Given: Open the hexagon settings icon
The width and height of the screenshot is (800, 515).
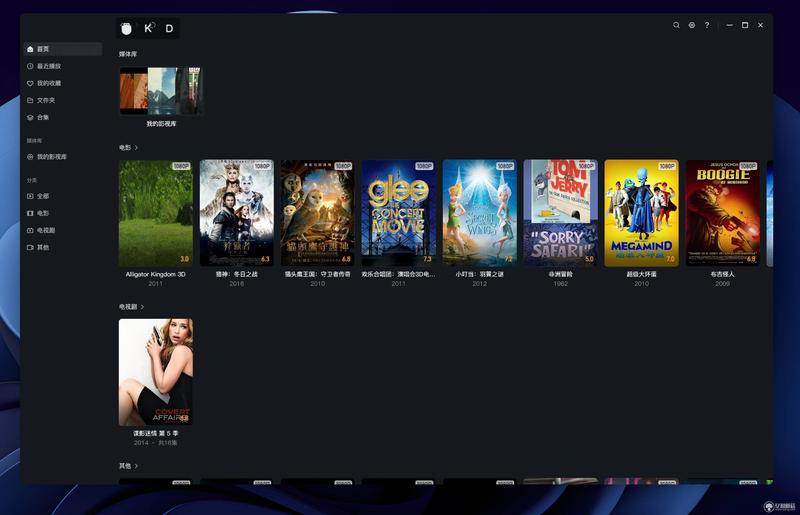Looking at the screenshot, I should tap(691, 25).
